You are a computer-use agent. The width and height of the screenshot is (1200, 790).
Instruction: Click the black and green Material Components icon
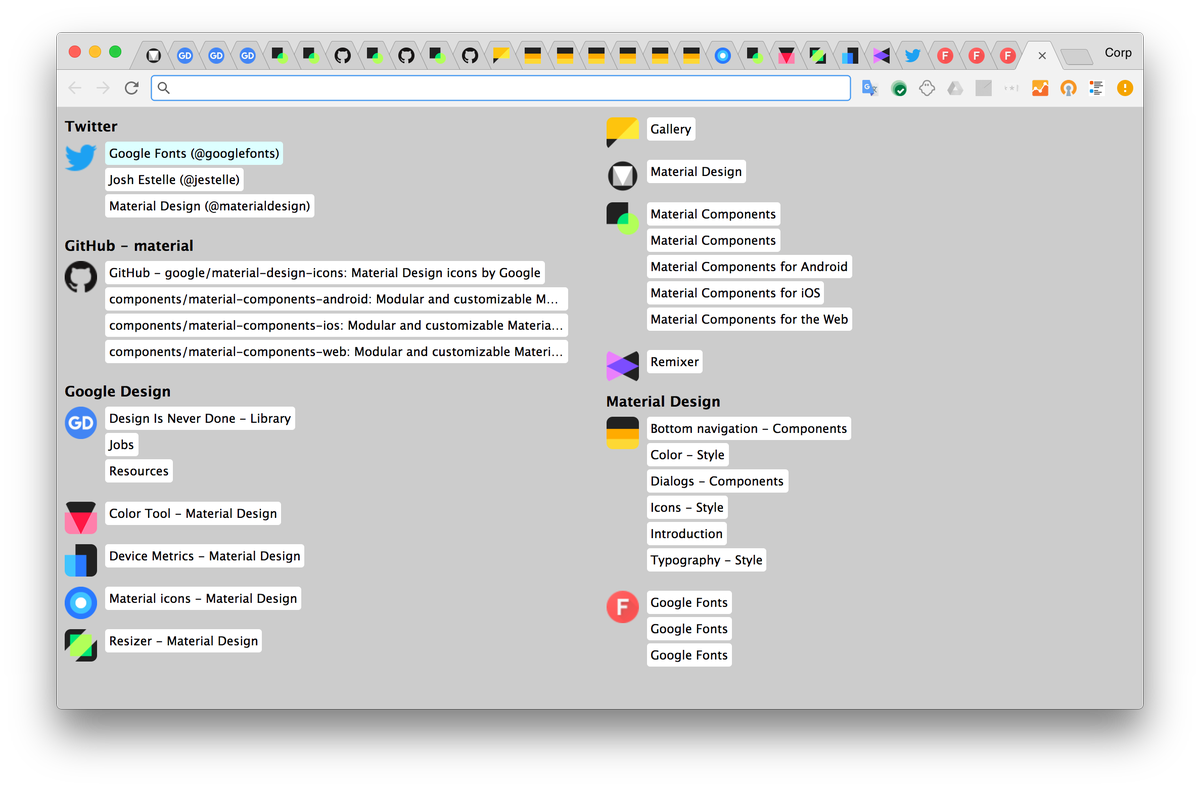pos(622,218)
